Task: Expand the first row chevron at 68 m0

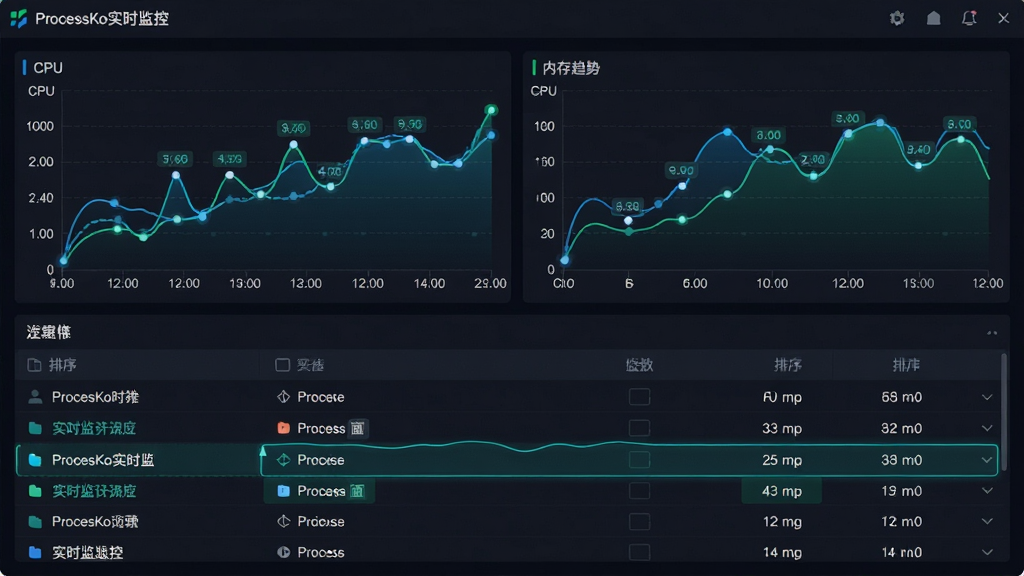Action: [987, 397]
